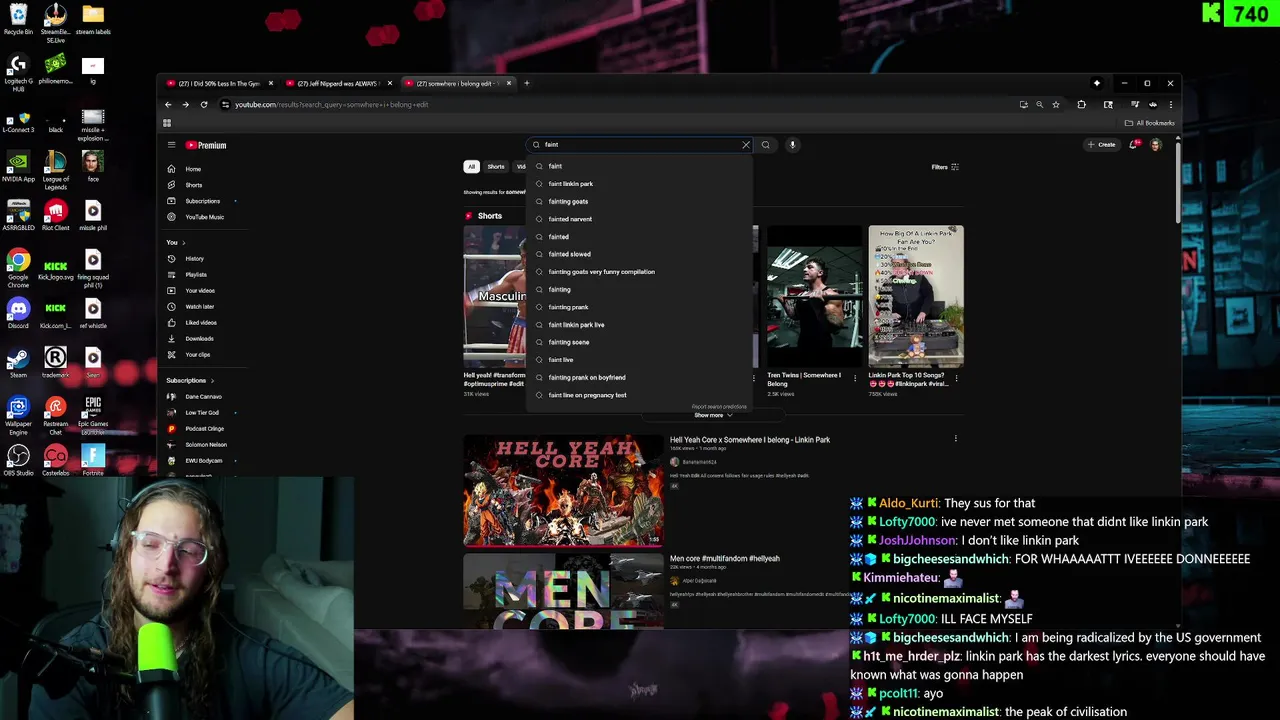Reload the page in browser toolbar
This screenshot has height=720, width=1280.
[x=204, y=104]
